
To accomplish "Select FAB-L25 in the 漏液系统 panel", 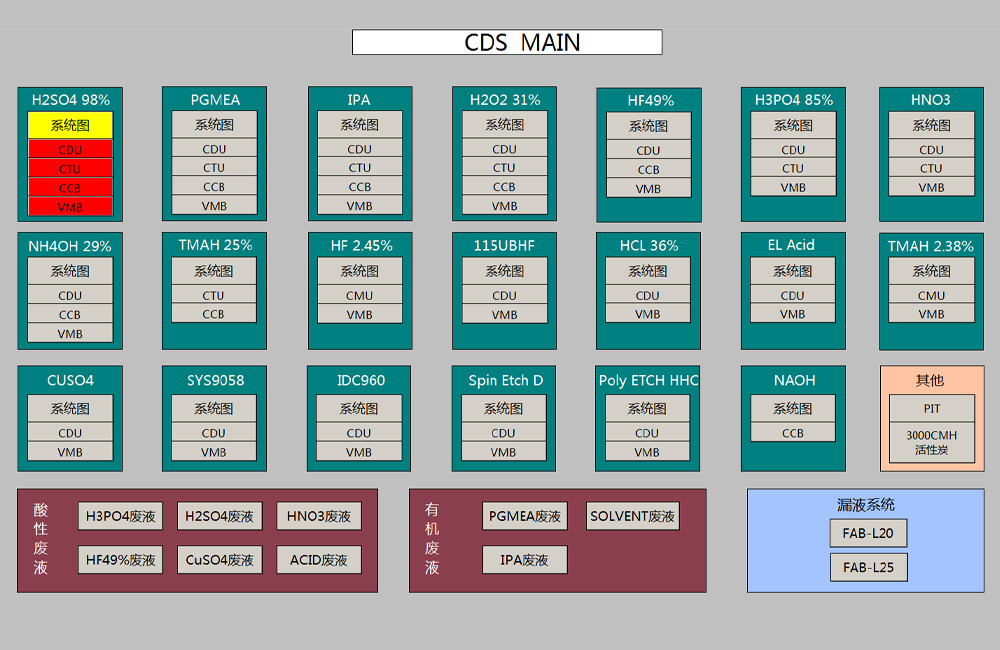I will (868, 567).
